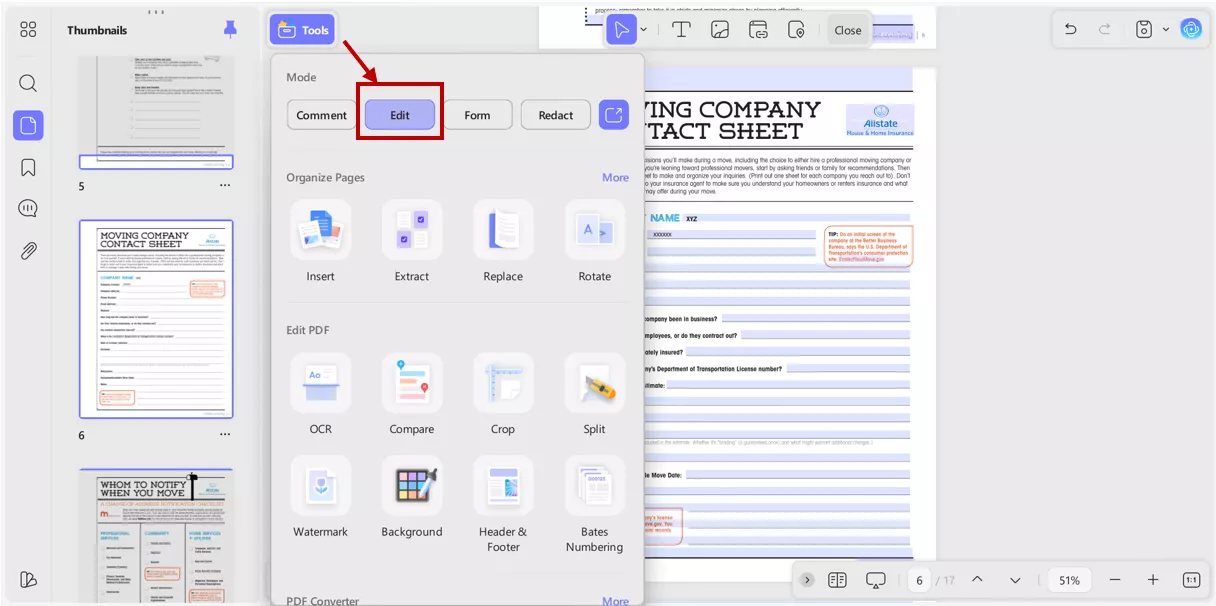Select the cursor selection tool
The image size is (1216, 606).
click(622, 30)
